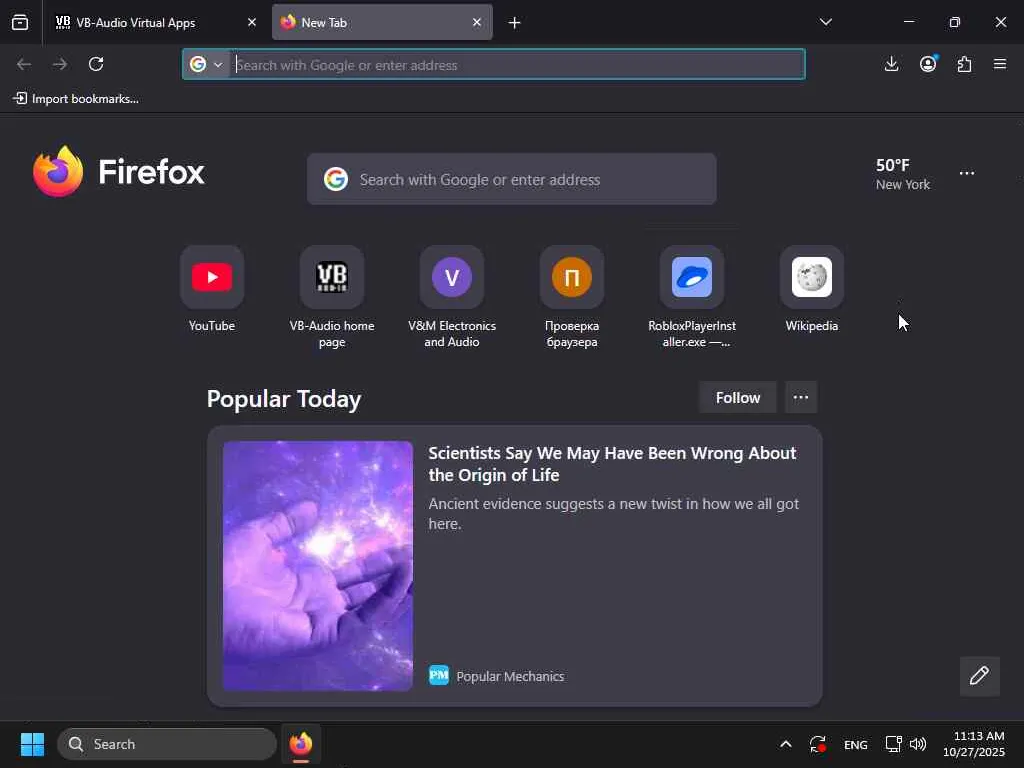The width and height of the screenshot is (1024, 768).
Task: Select the New Tab tab
Action: (x=382, y=22)
